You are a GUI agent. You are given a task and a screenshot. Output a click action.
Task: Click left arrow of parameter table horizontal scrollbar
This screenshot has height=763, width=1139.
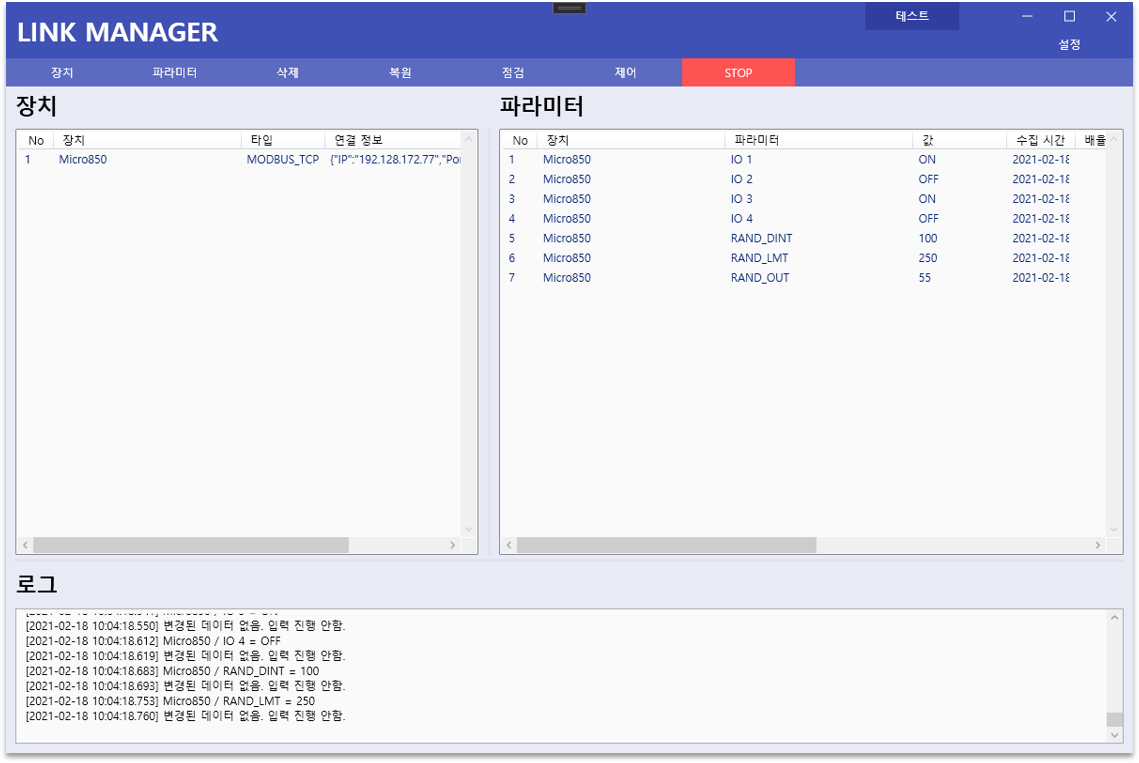(x=509, y=545)
